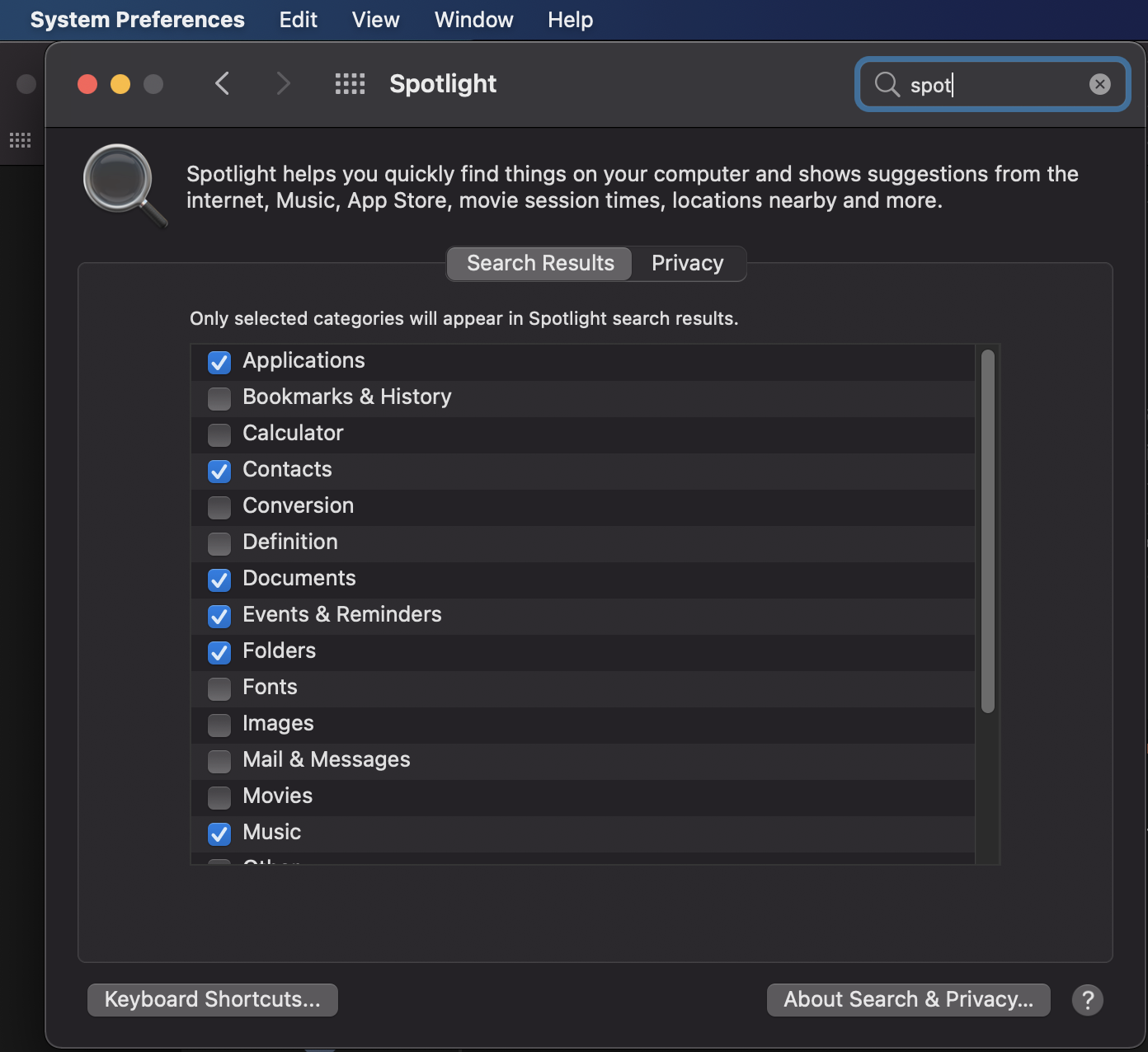This screenshot has height=1052, width=1148.
Task: Enable the Definition category
Action: (219, 543)
